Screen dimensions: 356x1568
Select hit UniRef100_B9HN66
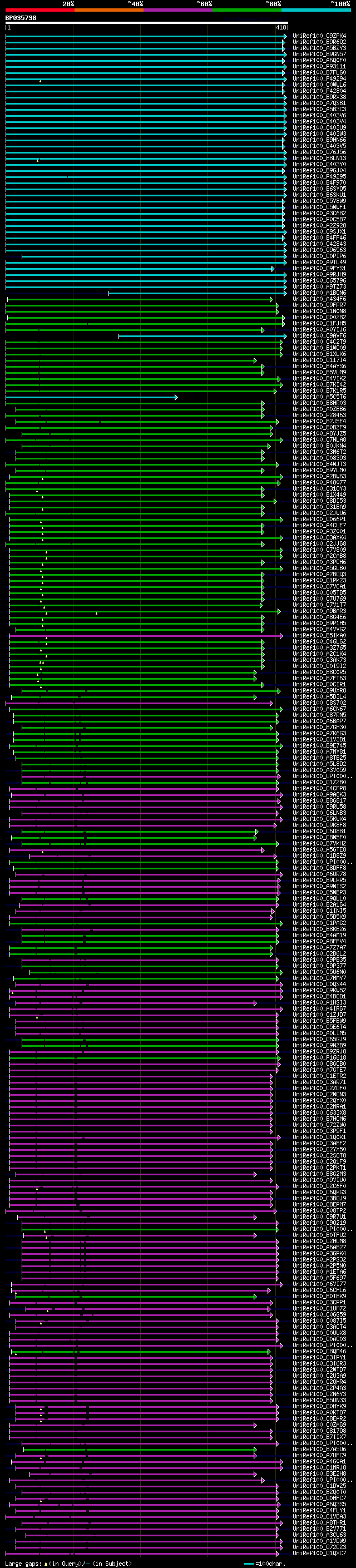pyautogui.click(x=319, y=140)
